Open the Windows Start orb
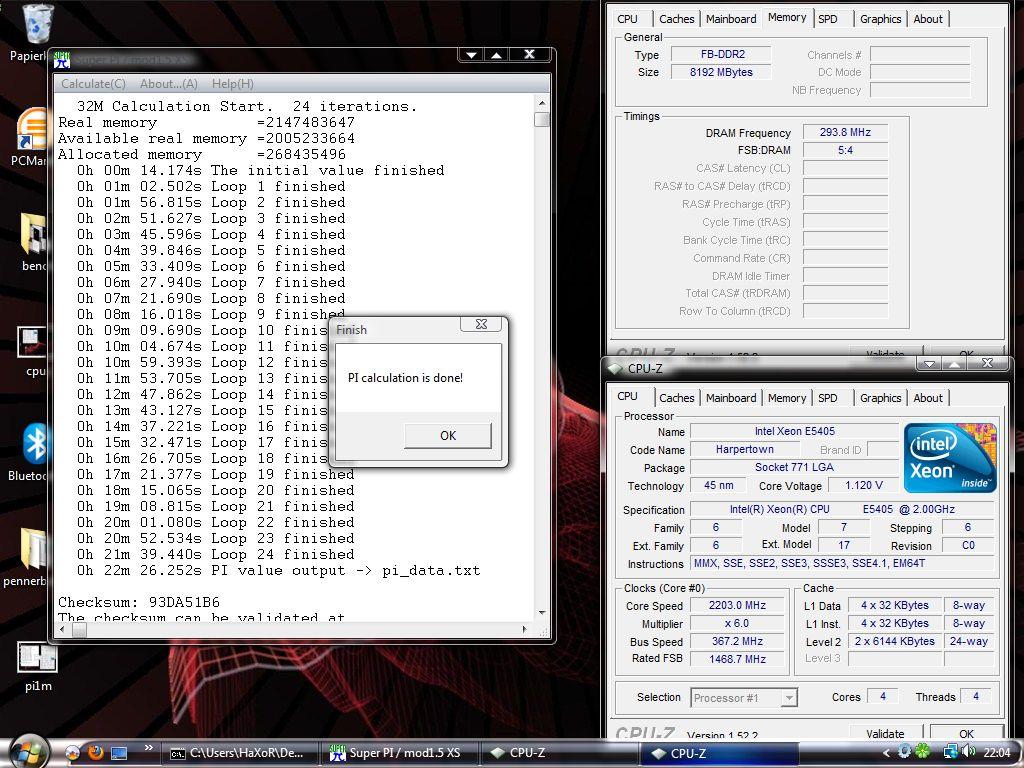This screenshot has height=768, width=1024. (28, 752)
